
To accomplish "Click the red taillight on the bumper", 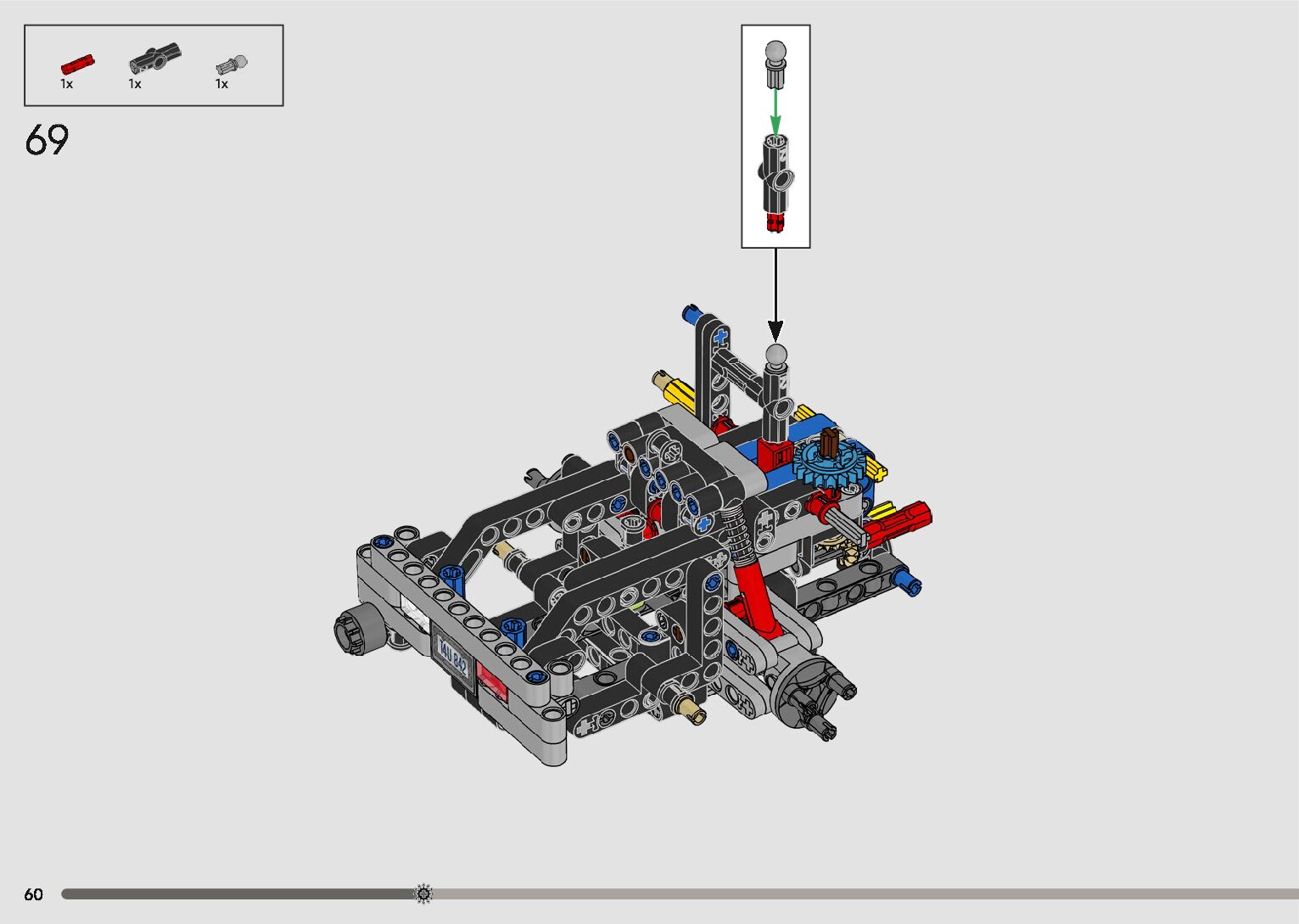I will point(493,681).
